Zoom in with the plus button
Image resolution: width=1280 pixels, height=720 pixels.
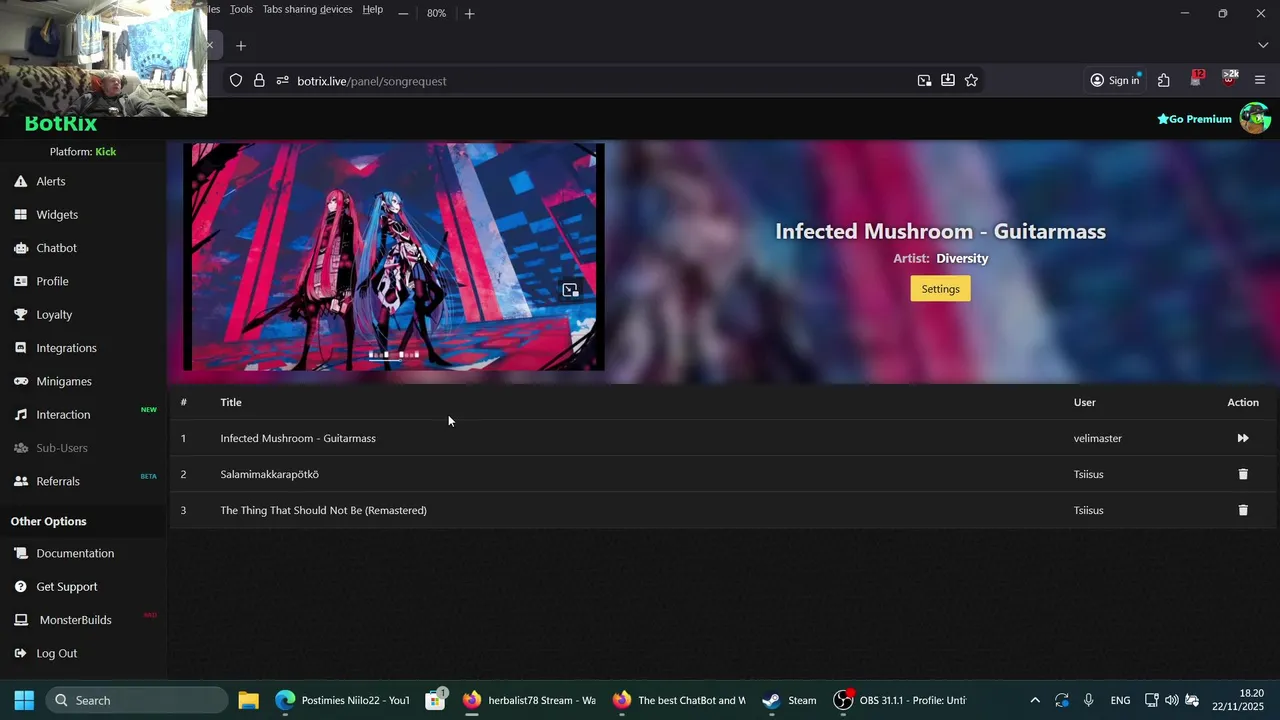pyautogui.click(x=469, y=13)
